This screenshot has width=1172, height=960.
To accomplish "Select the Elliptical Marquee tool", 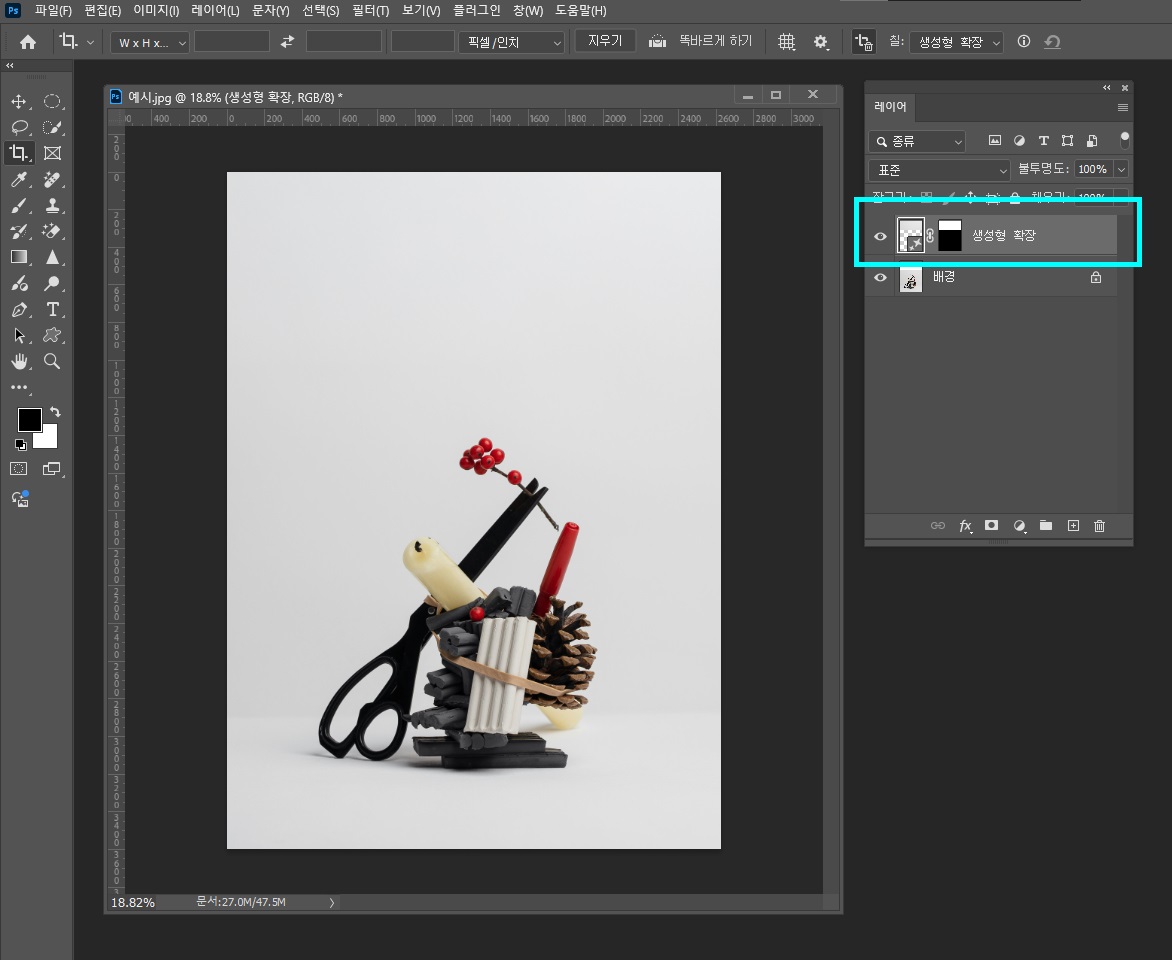I will point(52,102).
